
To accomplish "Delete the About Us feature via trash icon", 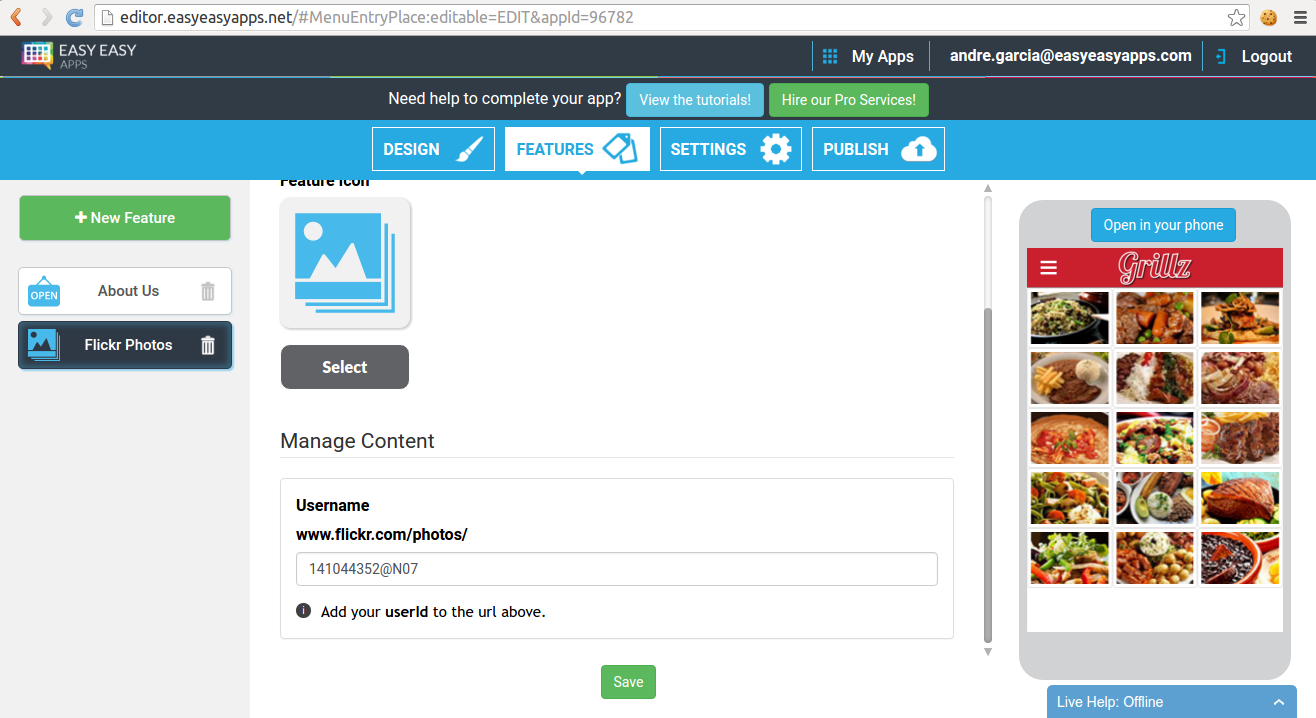I will [207, 291].
